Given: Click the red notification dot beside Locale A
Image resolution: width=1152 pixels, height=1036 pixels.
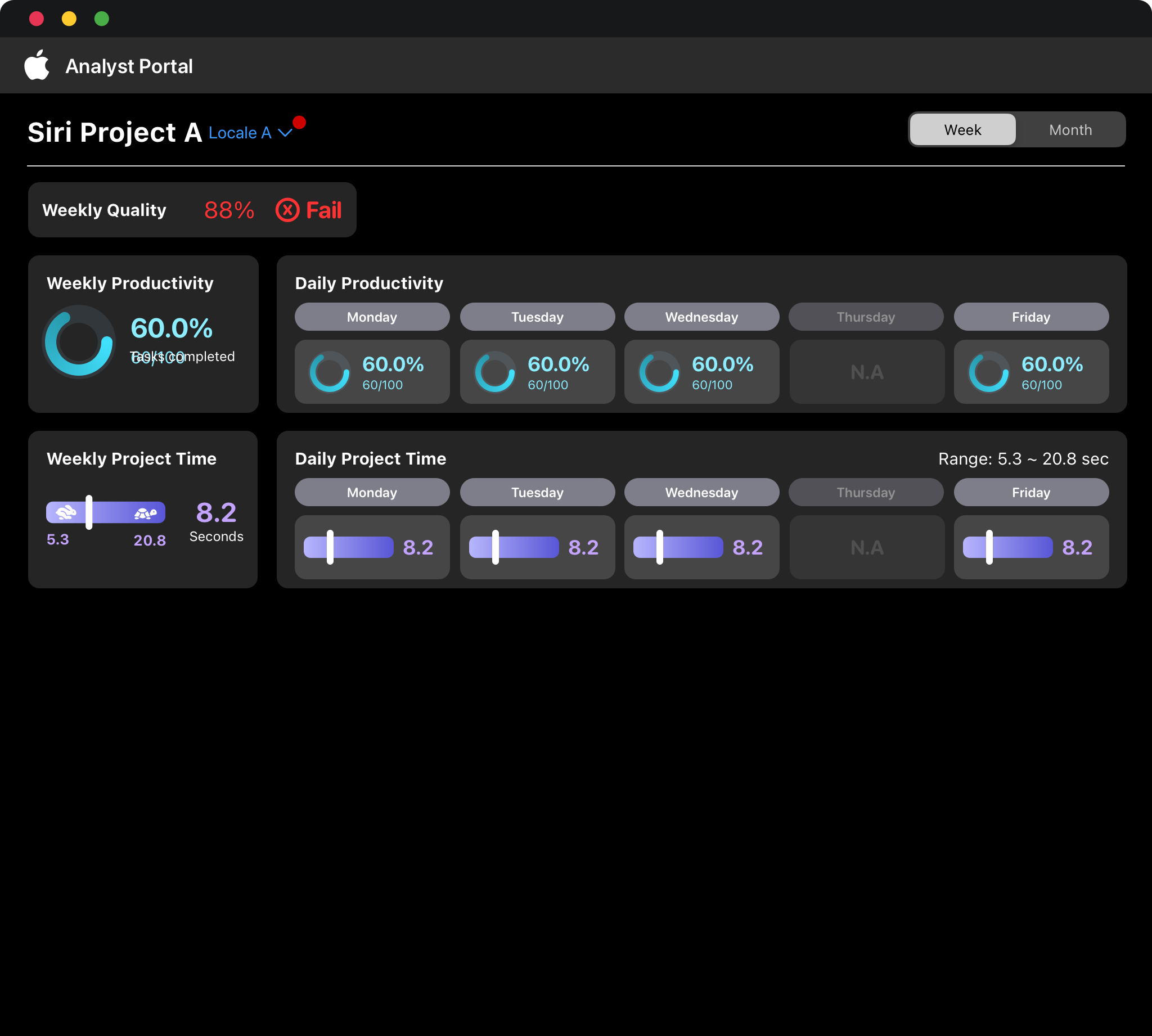Looking at the screenshot, I should tap(299, 123).
